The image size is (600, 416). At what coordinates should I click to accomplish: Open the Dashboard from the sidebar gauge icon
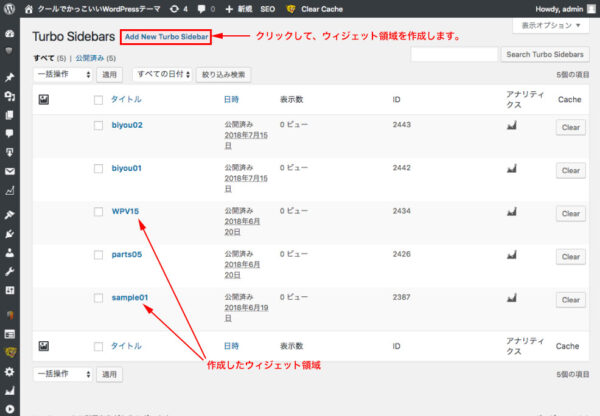[x=10, y=33]
